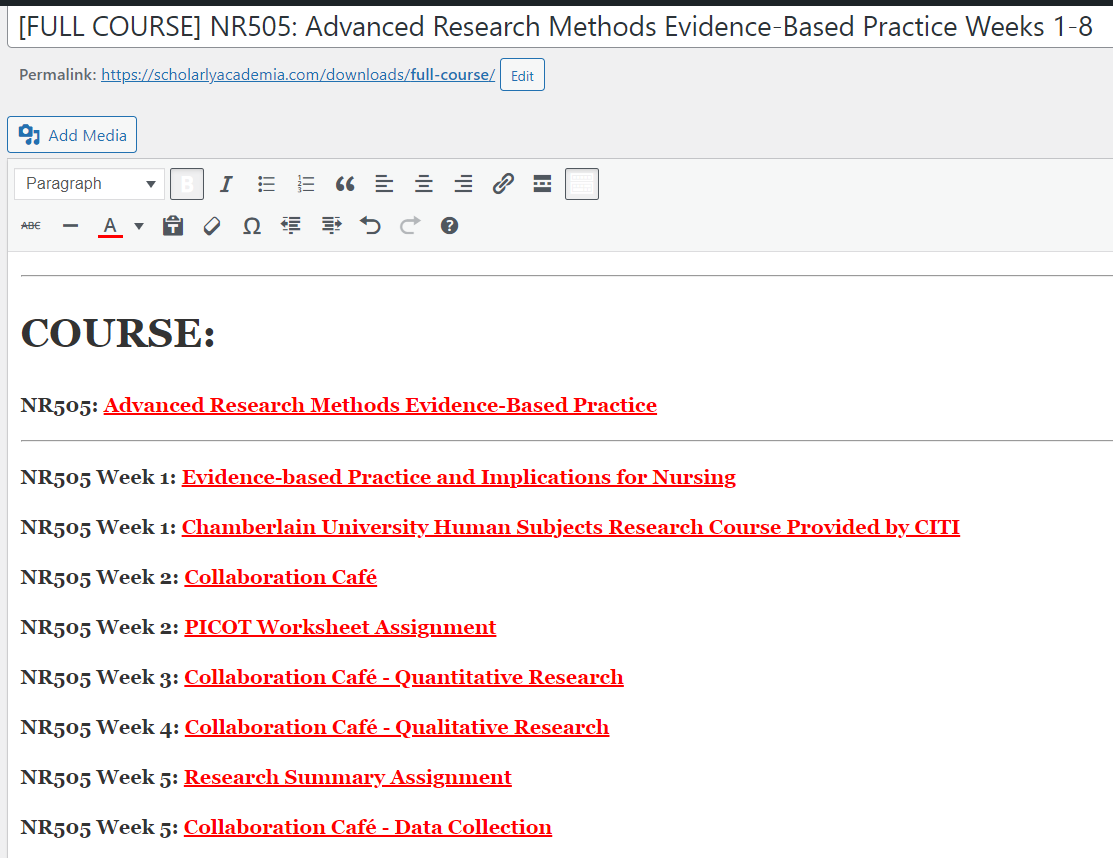Open the keyboard shortcuts help
Viewport: 1113px width, 858px height.
click(449, 226)
